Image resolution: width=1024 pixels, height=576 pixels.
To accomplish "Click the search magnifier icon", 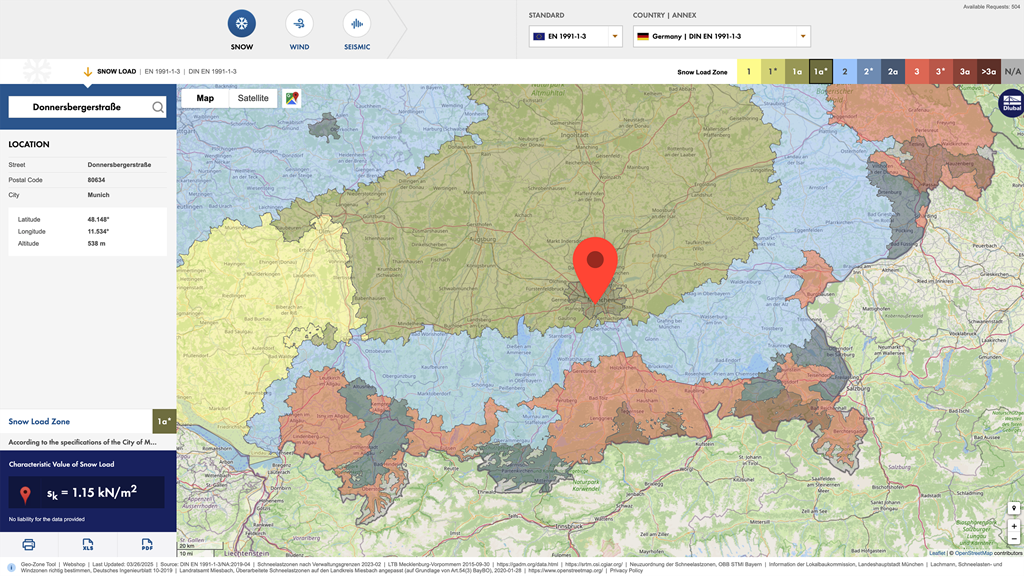I will pyautogui.click(x=156, y=106).
